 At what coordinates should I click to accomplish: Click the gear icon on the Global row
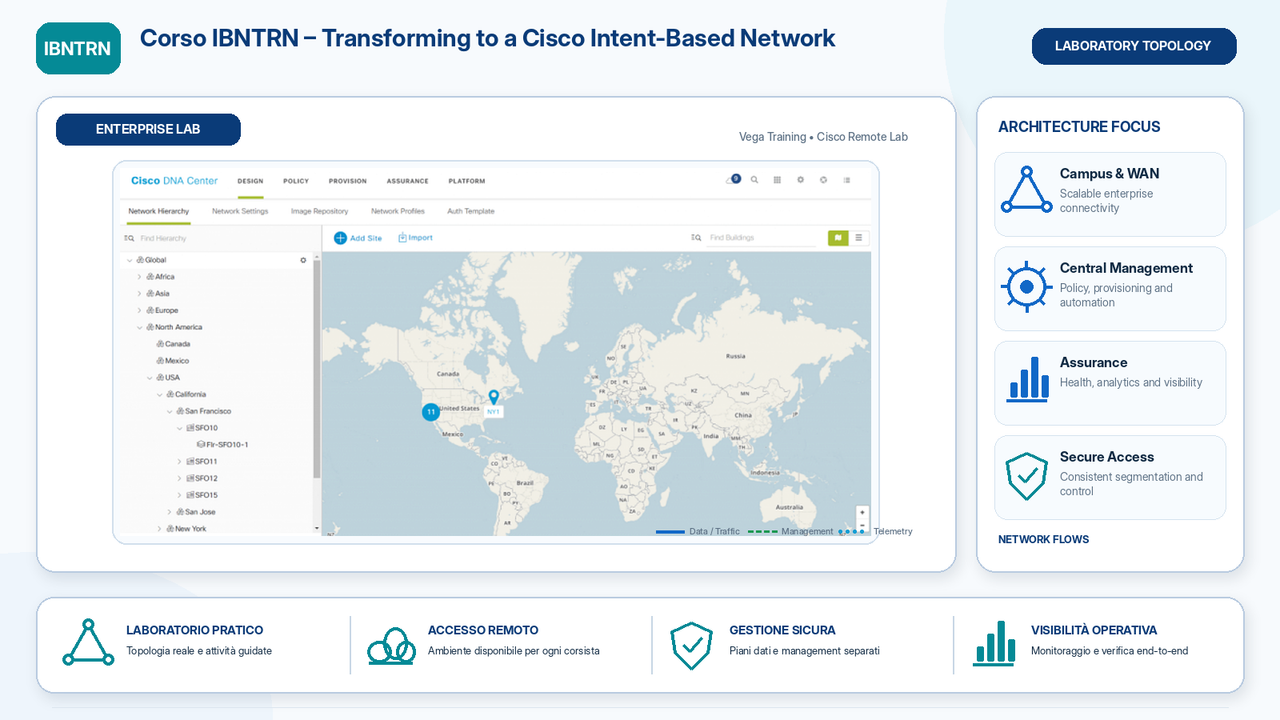tap(303, 260)
